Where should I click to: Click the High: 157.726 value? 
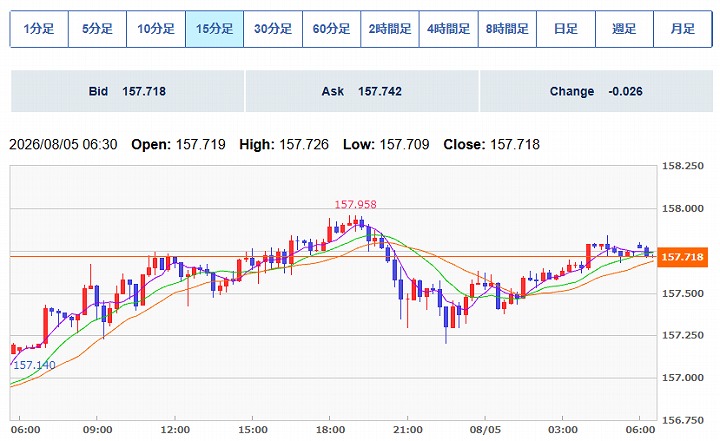point(284,145)
